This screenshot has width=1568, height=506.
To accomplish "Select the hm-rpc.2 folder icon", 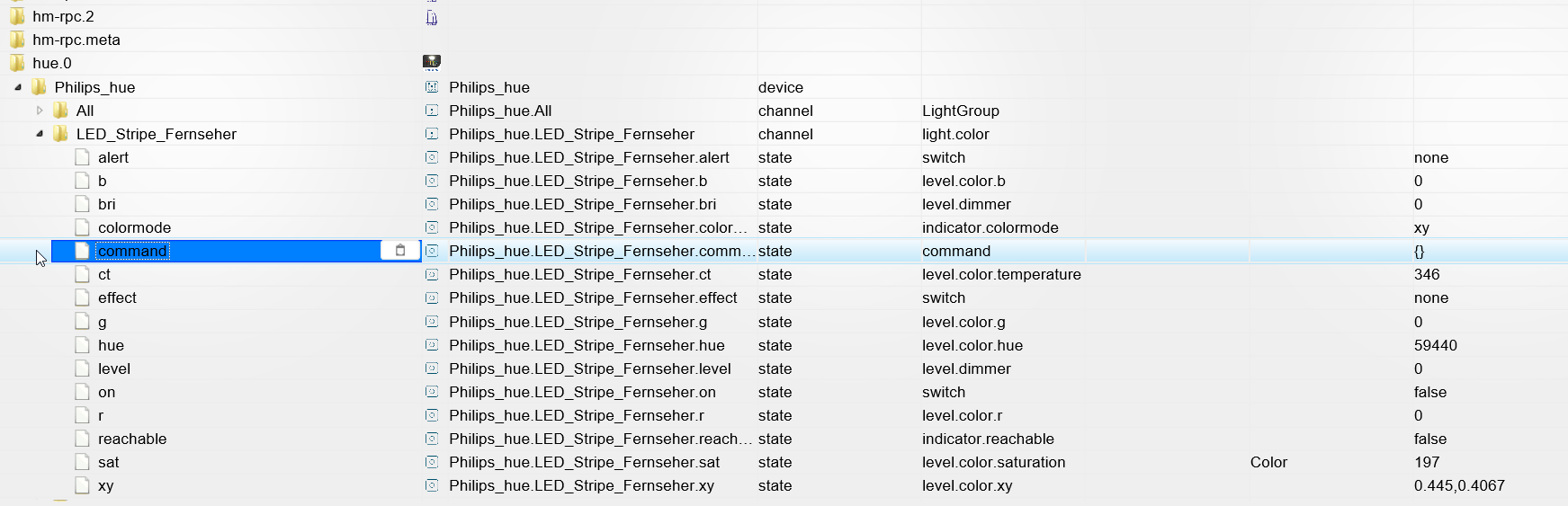I will [18, 16].
